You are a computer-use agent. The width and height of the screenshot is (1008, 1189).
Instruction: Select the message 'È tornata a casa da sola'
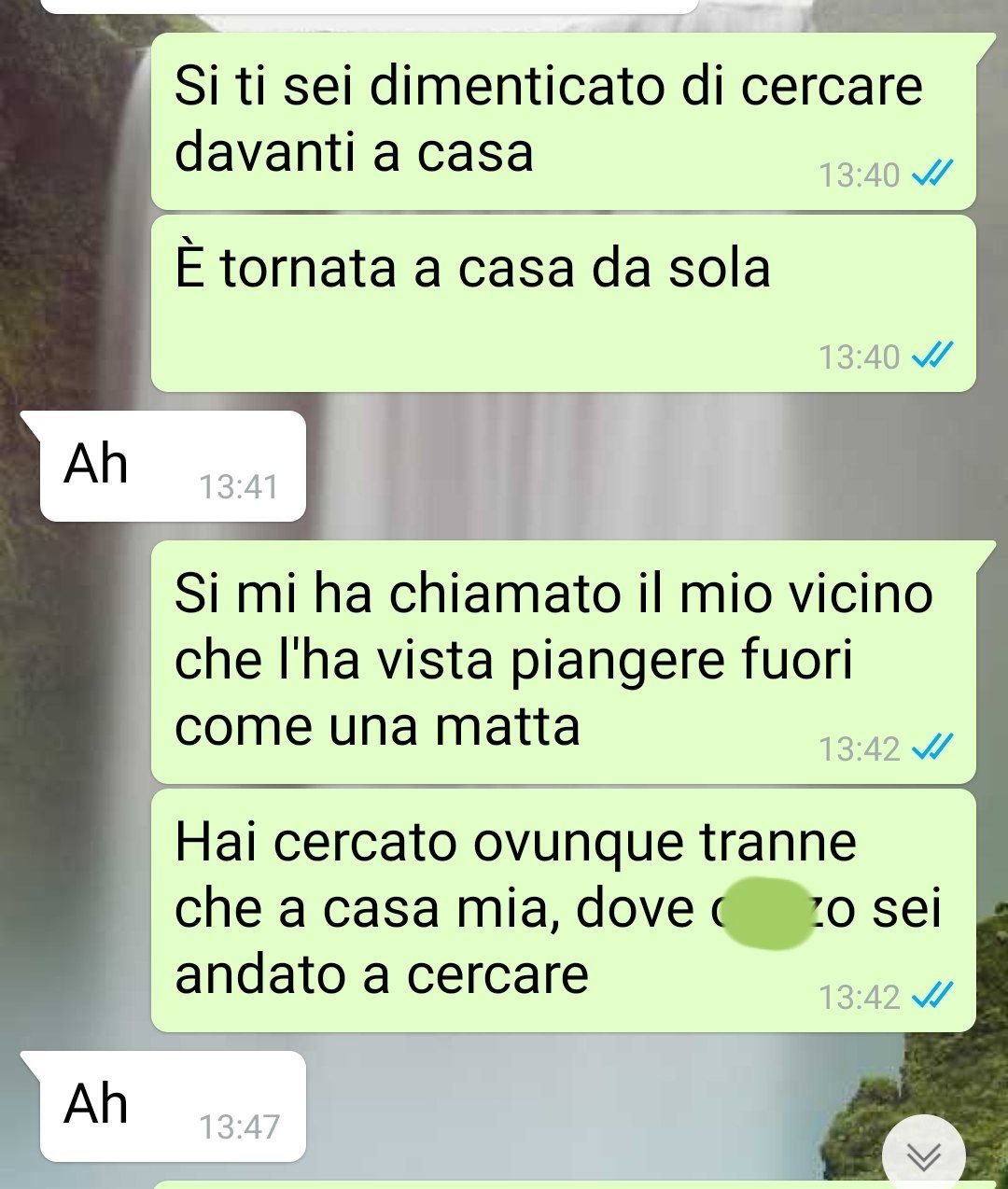(564, 303)
